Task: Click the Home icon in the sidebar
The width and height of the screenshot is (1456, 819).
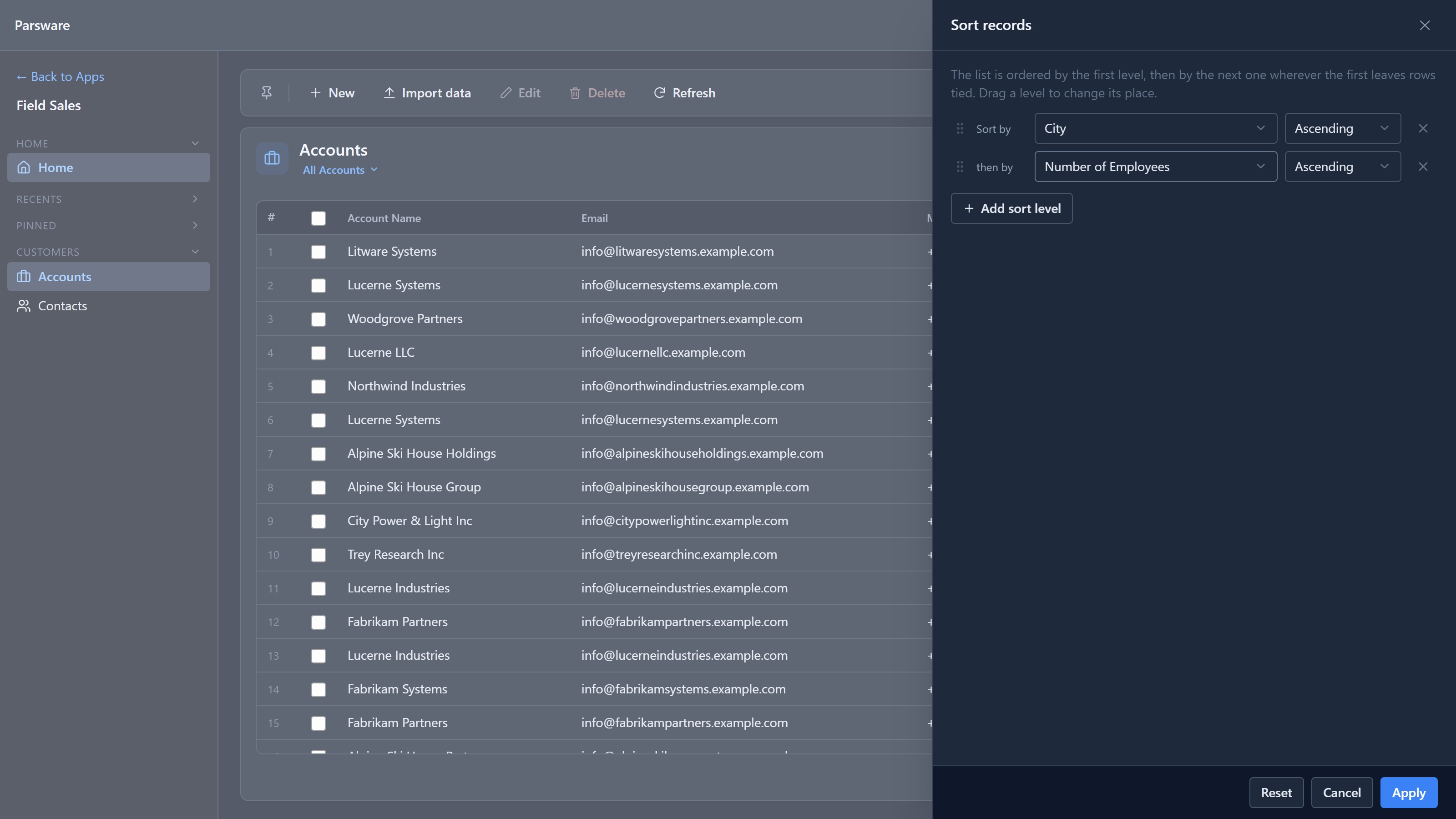Action: pyautogui.click(x=24, y=167)
